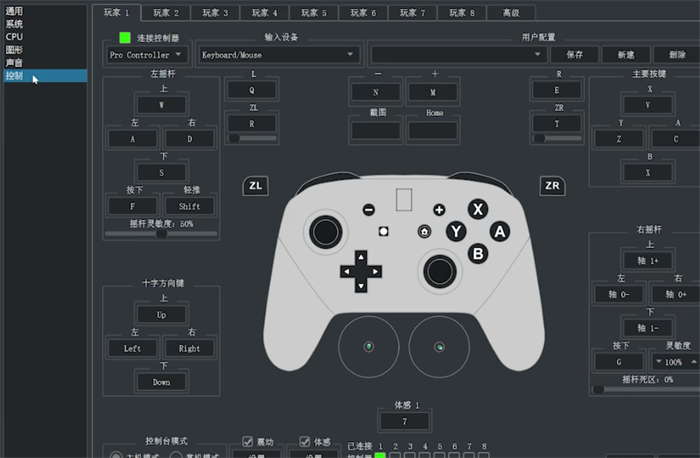Click the ZL shoulder button icon
Viewport: 700px width, 458px height.
[x=255, y=186]
